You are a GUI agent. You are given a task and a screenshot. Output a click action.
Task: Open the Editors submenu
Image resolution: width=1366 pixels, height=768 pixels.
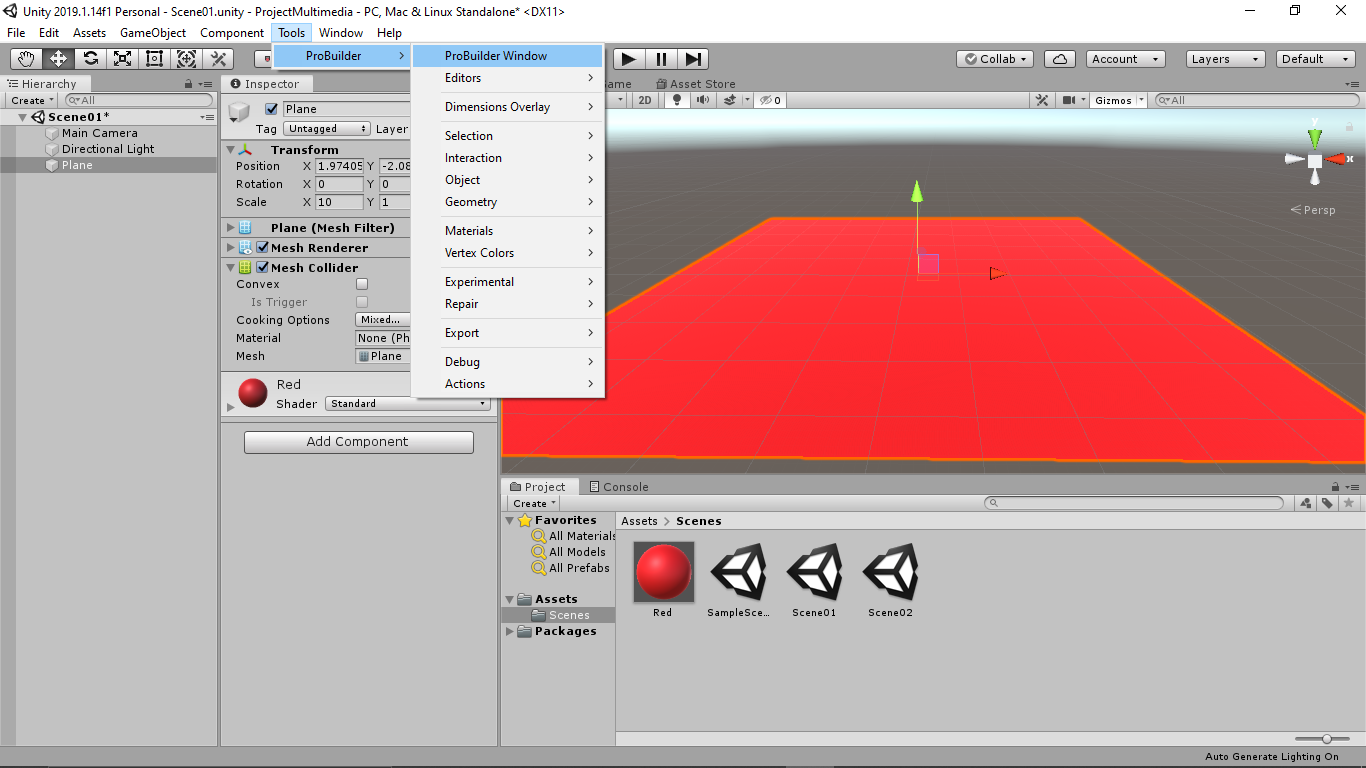click(507, 78)
